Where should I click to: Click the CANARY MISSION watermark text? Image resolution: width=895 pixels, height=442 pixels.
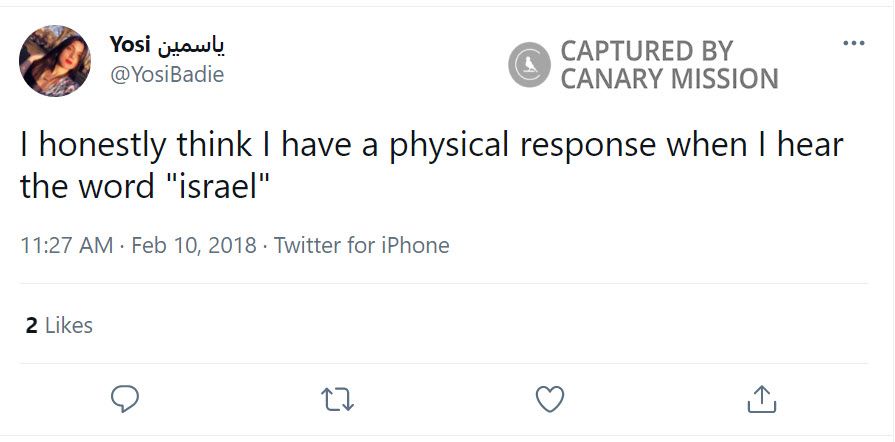tap(669, 79)
